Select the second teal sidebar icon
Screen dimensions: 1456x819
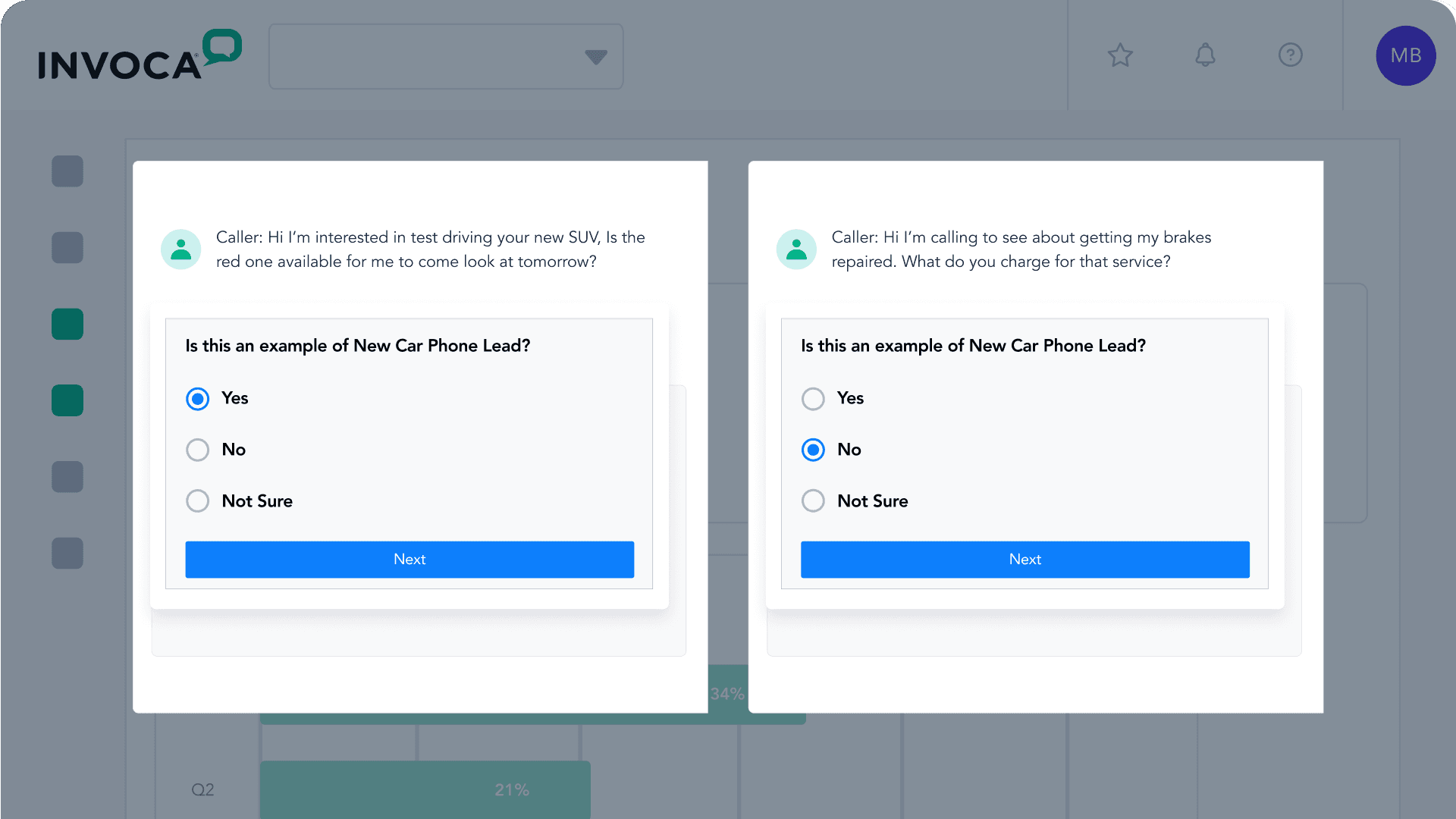67,400
